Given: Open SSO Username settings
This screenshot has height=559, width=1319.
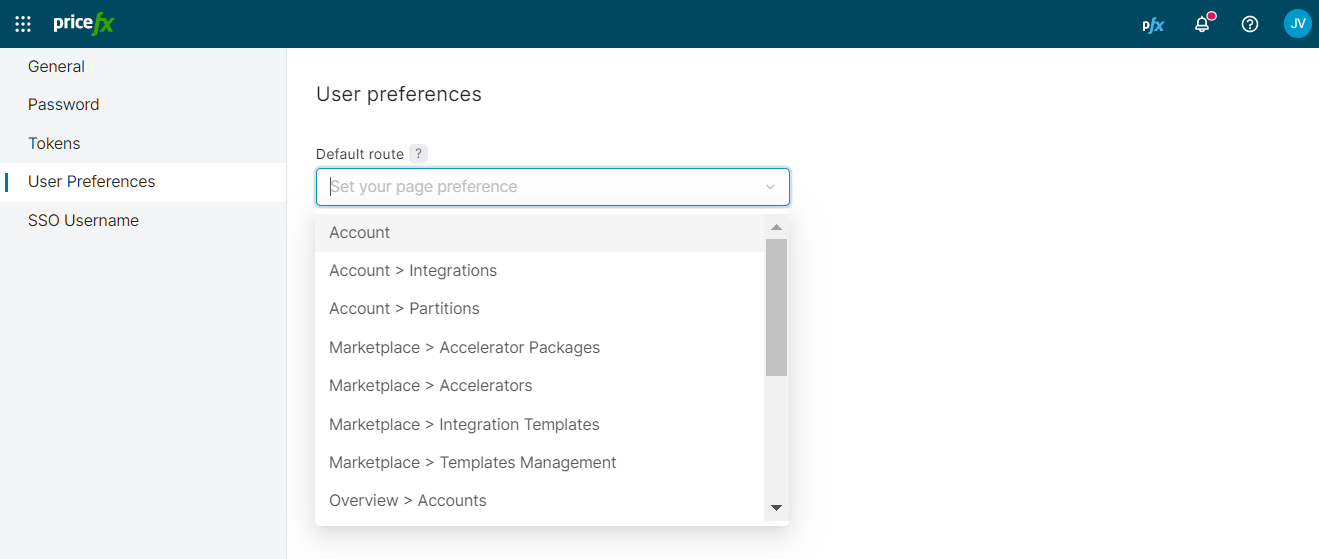Looking at the screenshot, I should (x=83, y=221).
